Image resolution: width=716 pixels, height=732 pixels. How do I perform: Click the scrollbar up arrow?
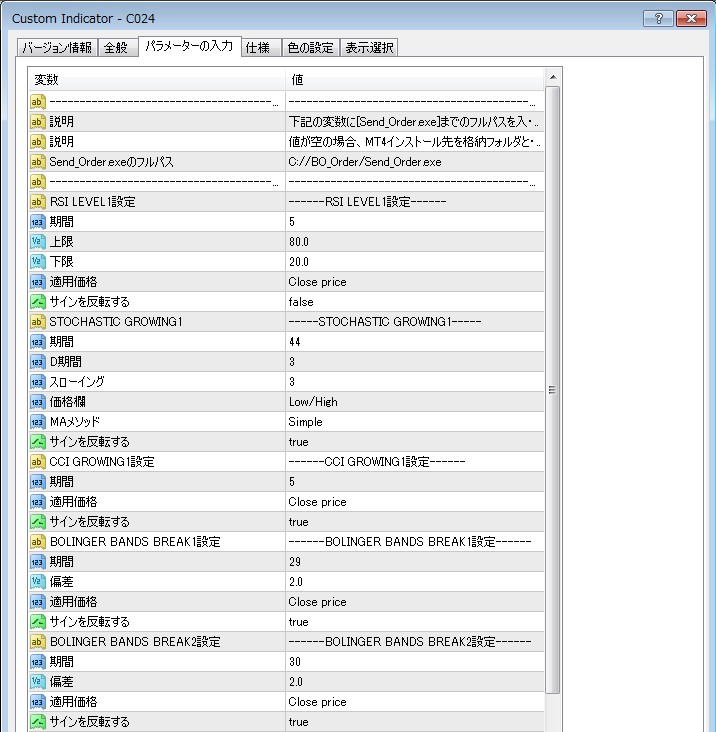point(553,77)
